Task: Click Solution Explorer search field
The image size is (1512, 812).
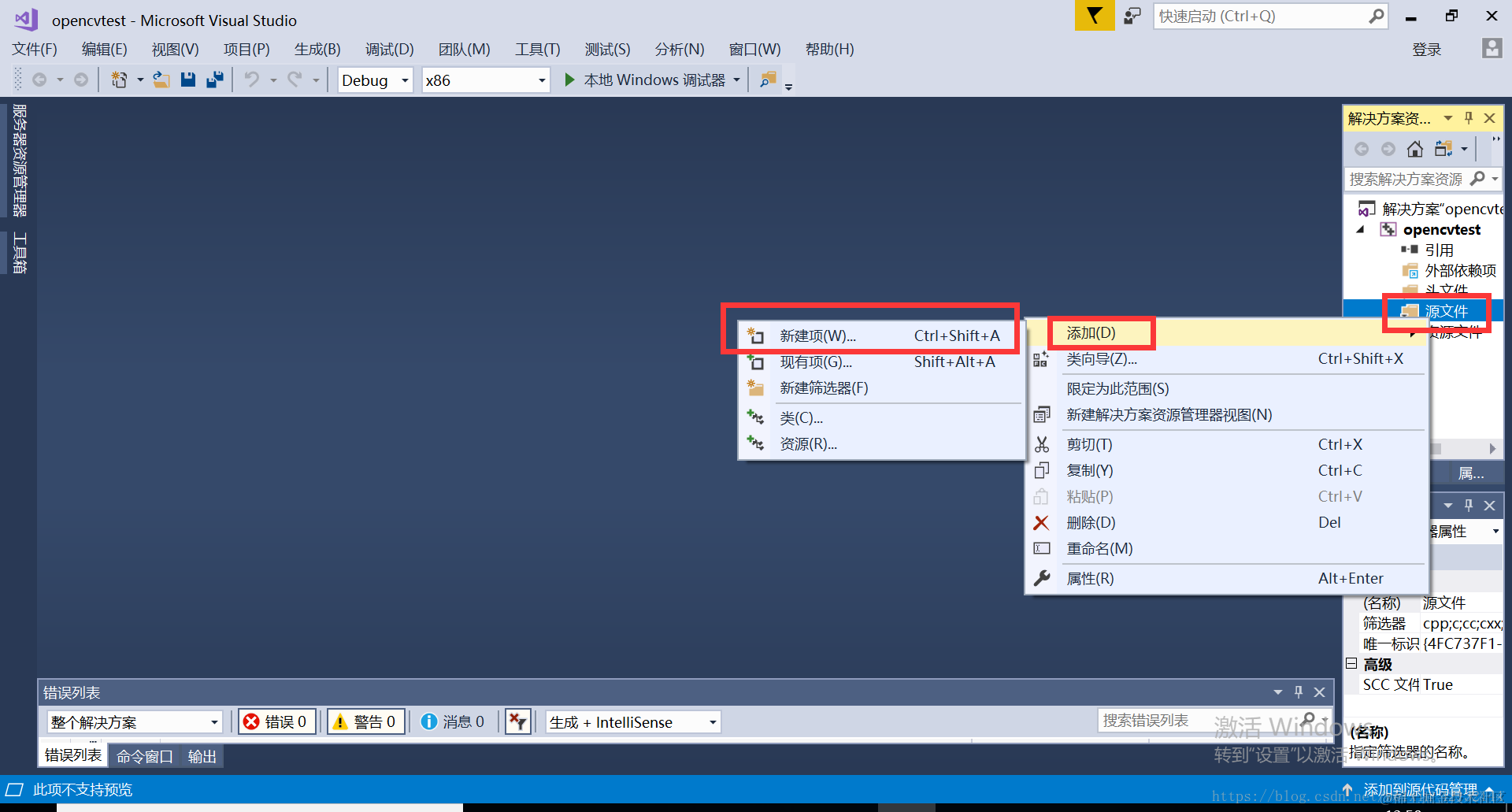Action: pyautogui.click(x=1407, y=179)
